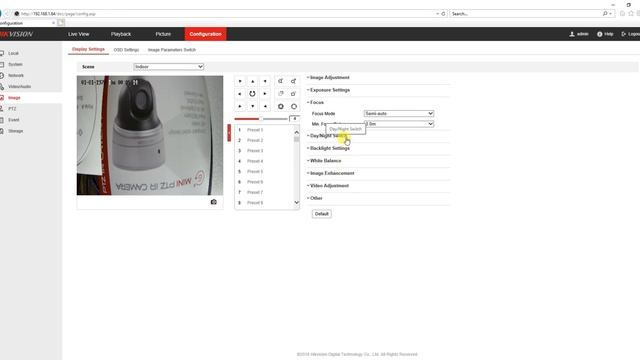Click the zoom out PTZ icon
The width and height of the screenshot is (640, 360).
(281, 81)
